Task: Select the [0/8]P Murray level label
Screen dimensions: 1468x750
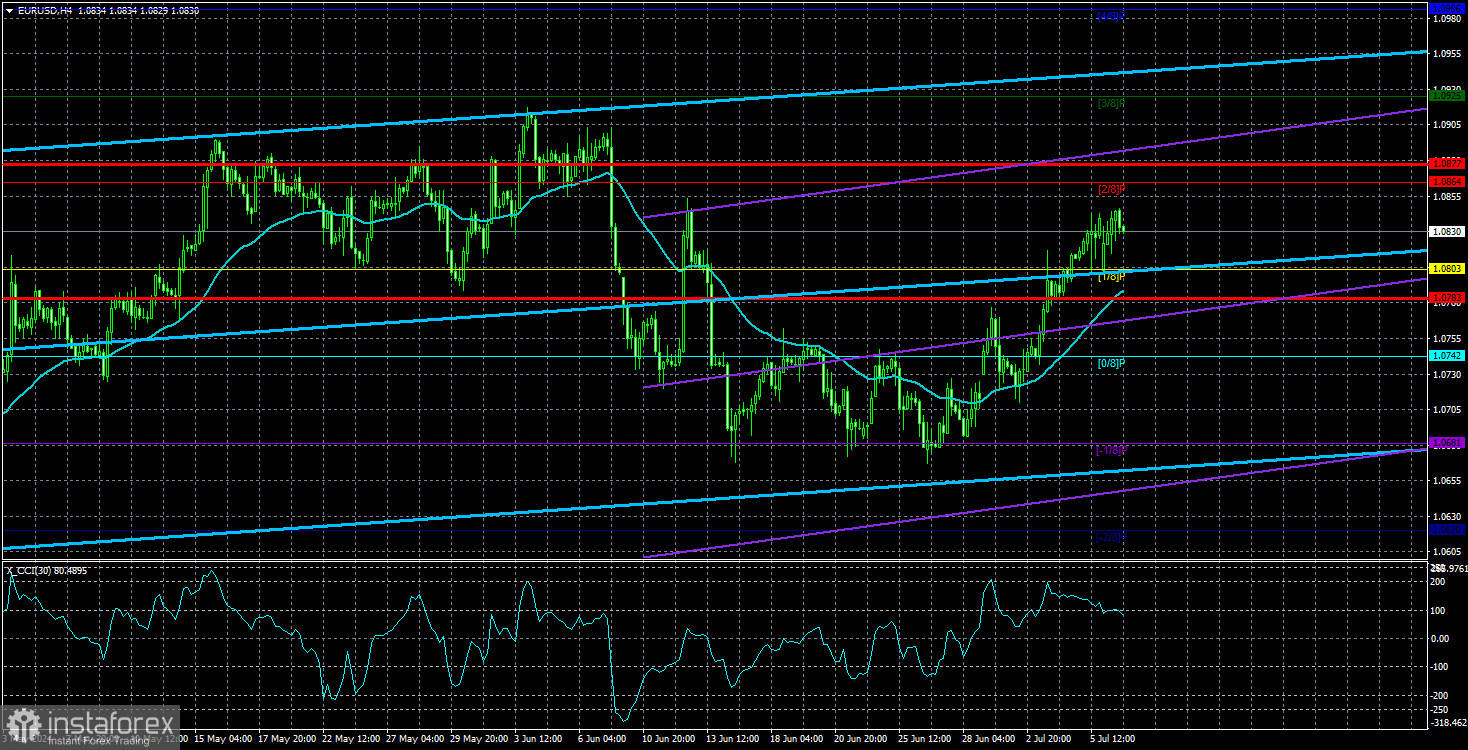Action: pyautogui.click(x=1112, y=363)
